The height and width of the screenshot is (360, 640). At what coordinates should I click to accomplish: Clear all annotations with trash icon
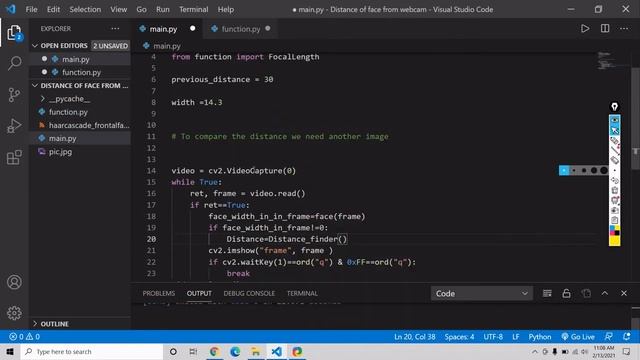tap(614, 190)
